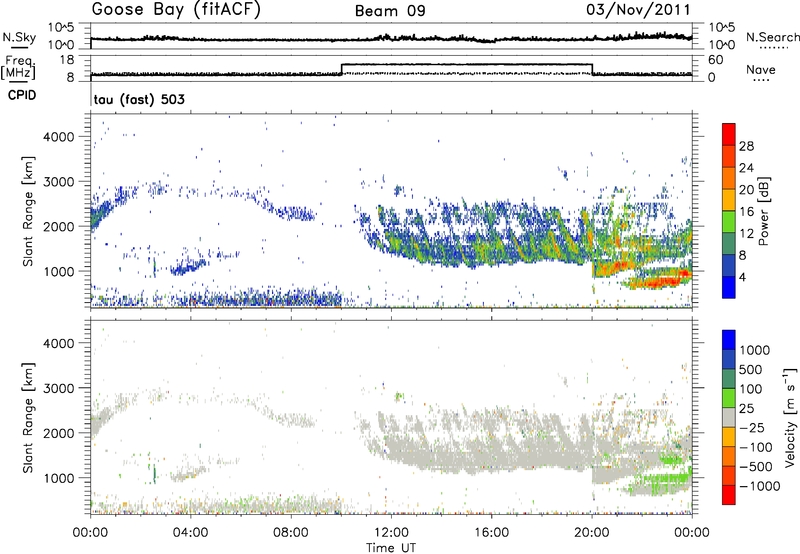
Task: Select the 'tau (fast) 503' CPID text
Action: [139, 99]
